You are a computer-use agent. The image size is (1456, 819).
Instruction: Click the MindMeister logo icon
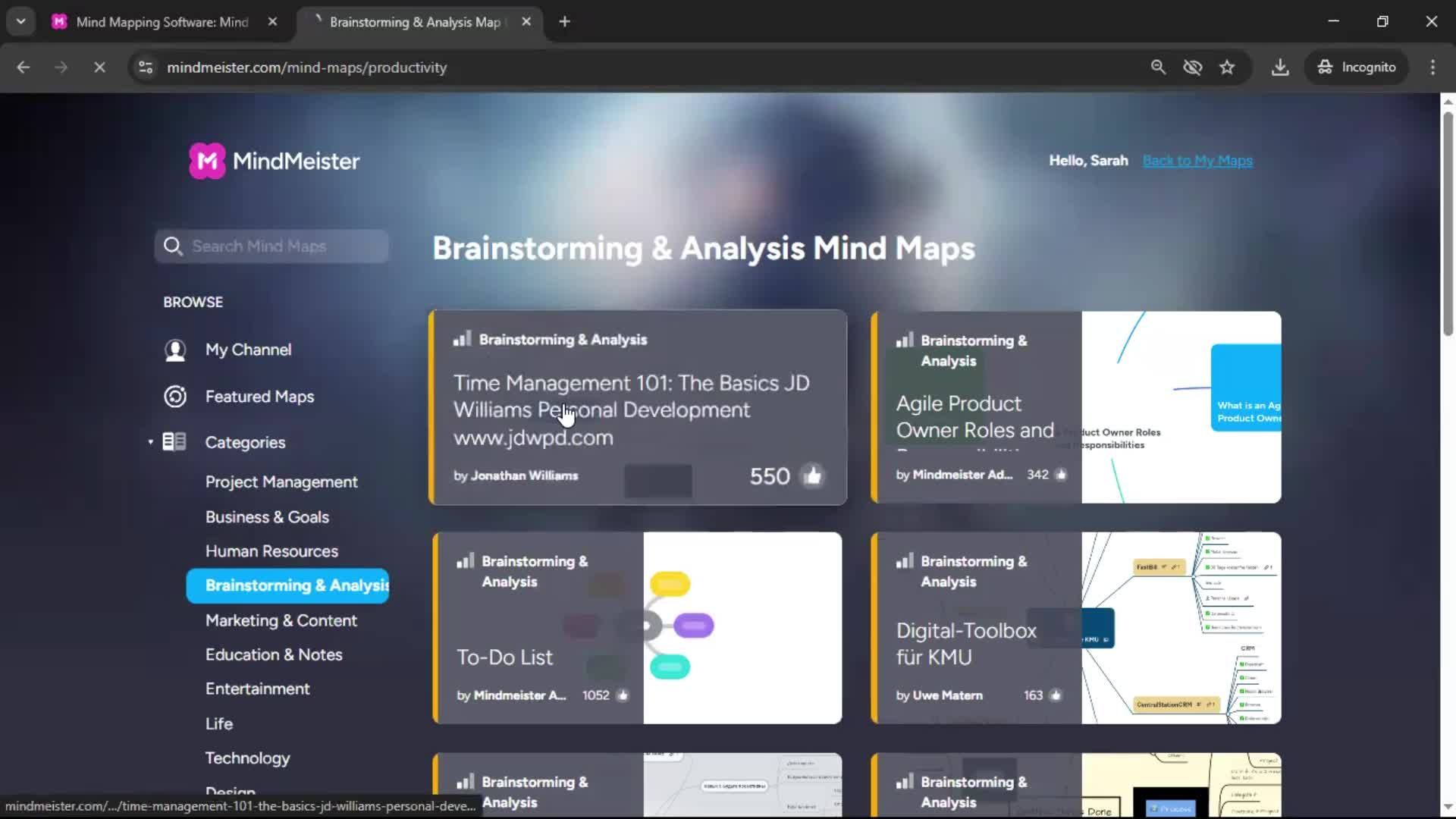tap(207, 161)
